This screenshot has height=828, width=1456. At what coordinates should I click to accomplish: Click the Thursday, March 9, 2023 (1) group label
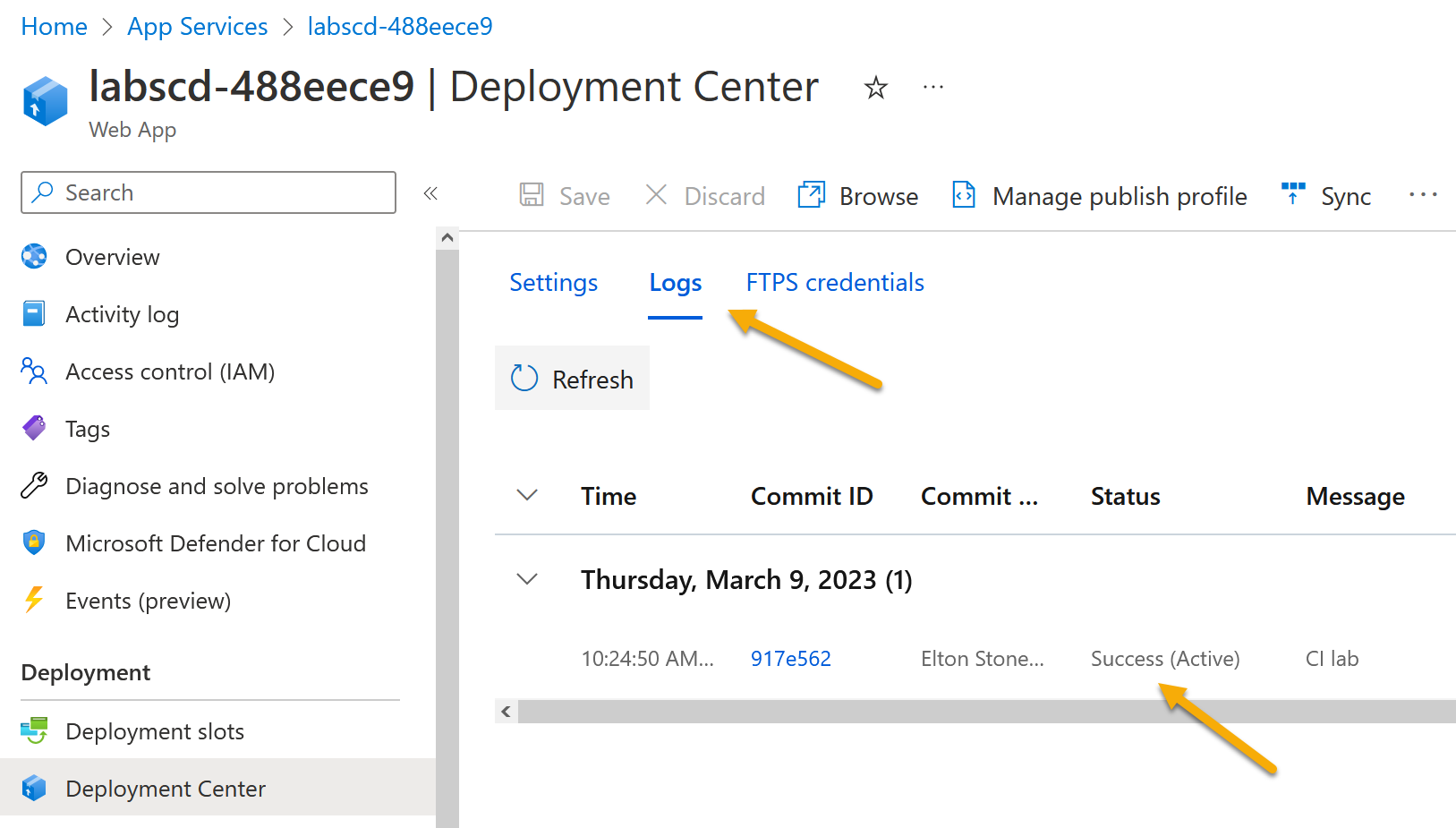(x=746, y=580)
